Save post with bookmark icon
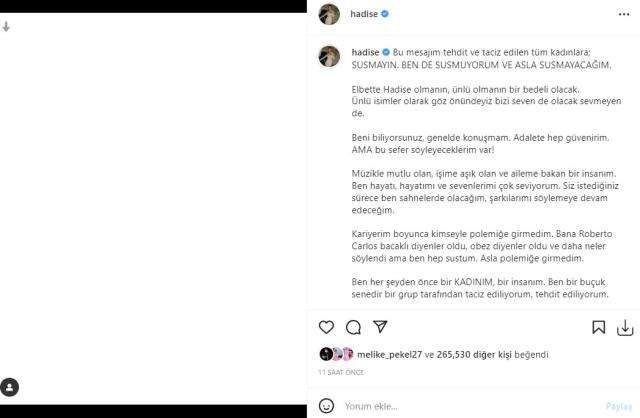Image resolution: width=640 pixels, height=418 pixels. (598, 327)
